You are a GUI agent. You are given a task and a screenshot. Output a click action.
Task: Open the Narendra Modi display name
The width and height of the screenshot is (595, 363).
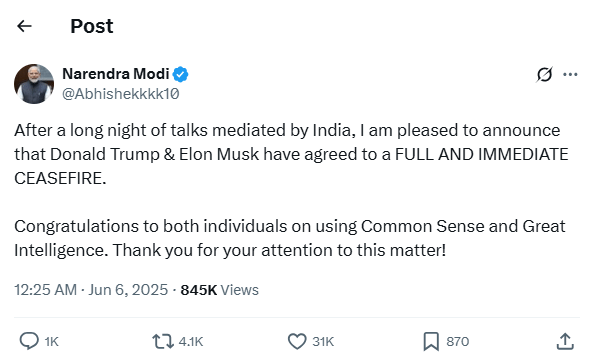116,74
